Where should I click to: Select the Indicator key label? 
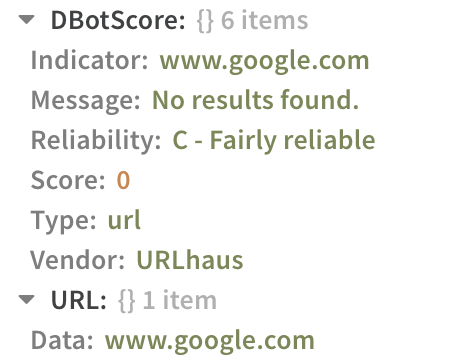click(89, 60)
